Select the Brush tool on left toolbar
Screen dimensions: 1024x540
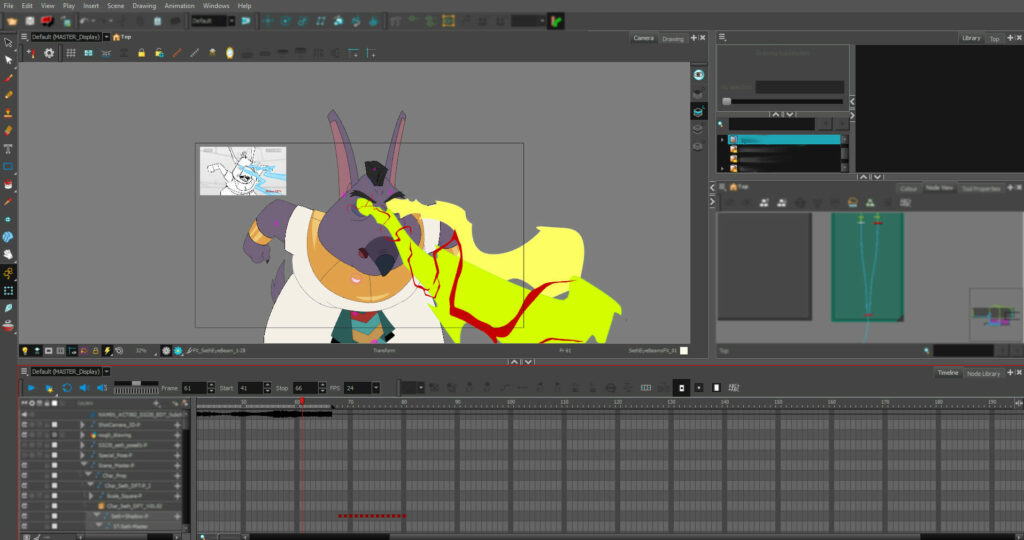pyautogui.click(x=8, y=78)
